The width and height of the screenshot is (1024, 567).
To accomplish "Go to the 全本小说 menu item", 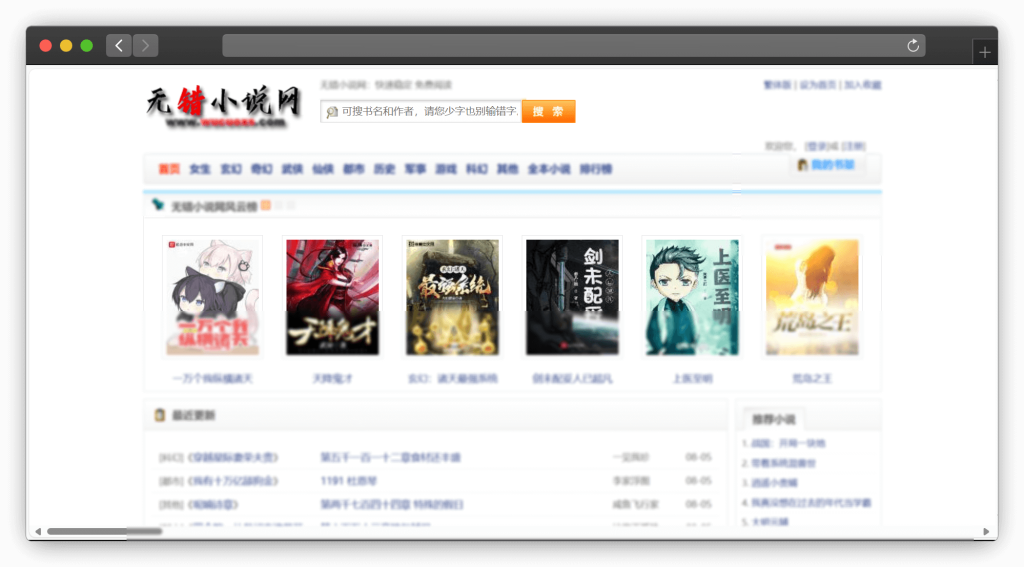I will pos(548,169).
